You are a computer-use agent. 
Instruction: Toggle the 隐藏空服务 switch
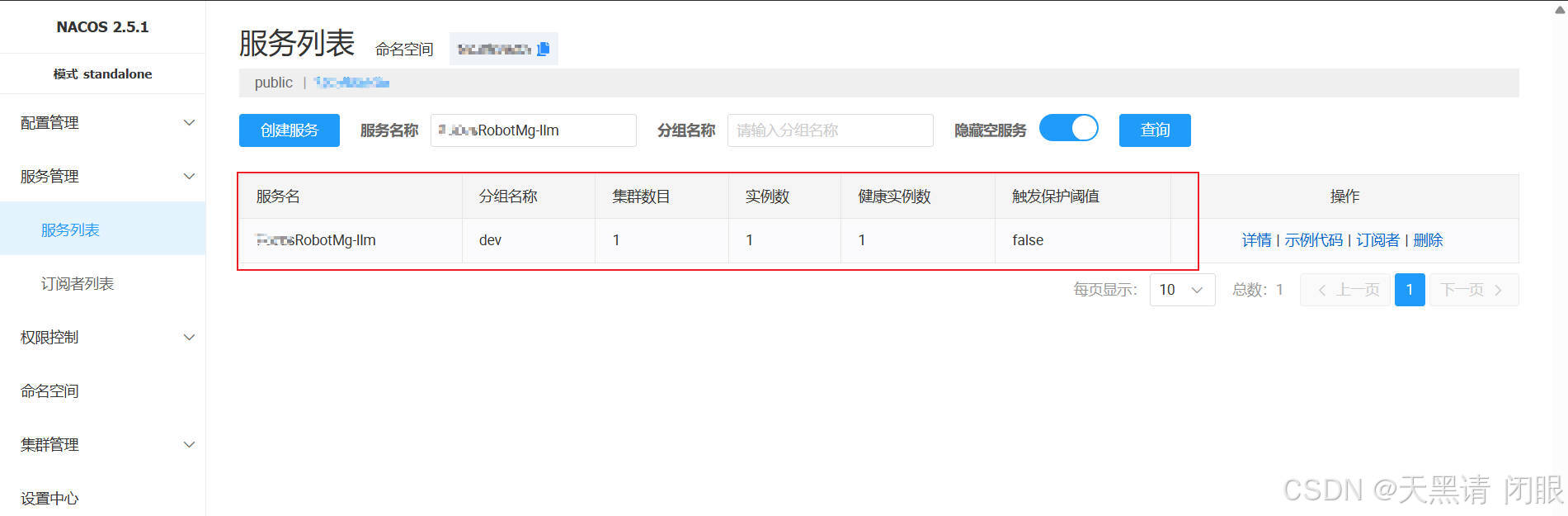1068,129
